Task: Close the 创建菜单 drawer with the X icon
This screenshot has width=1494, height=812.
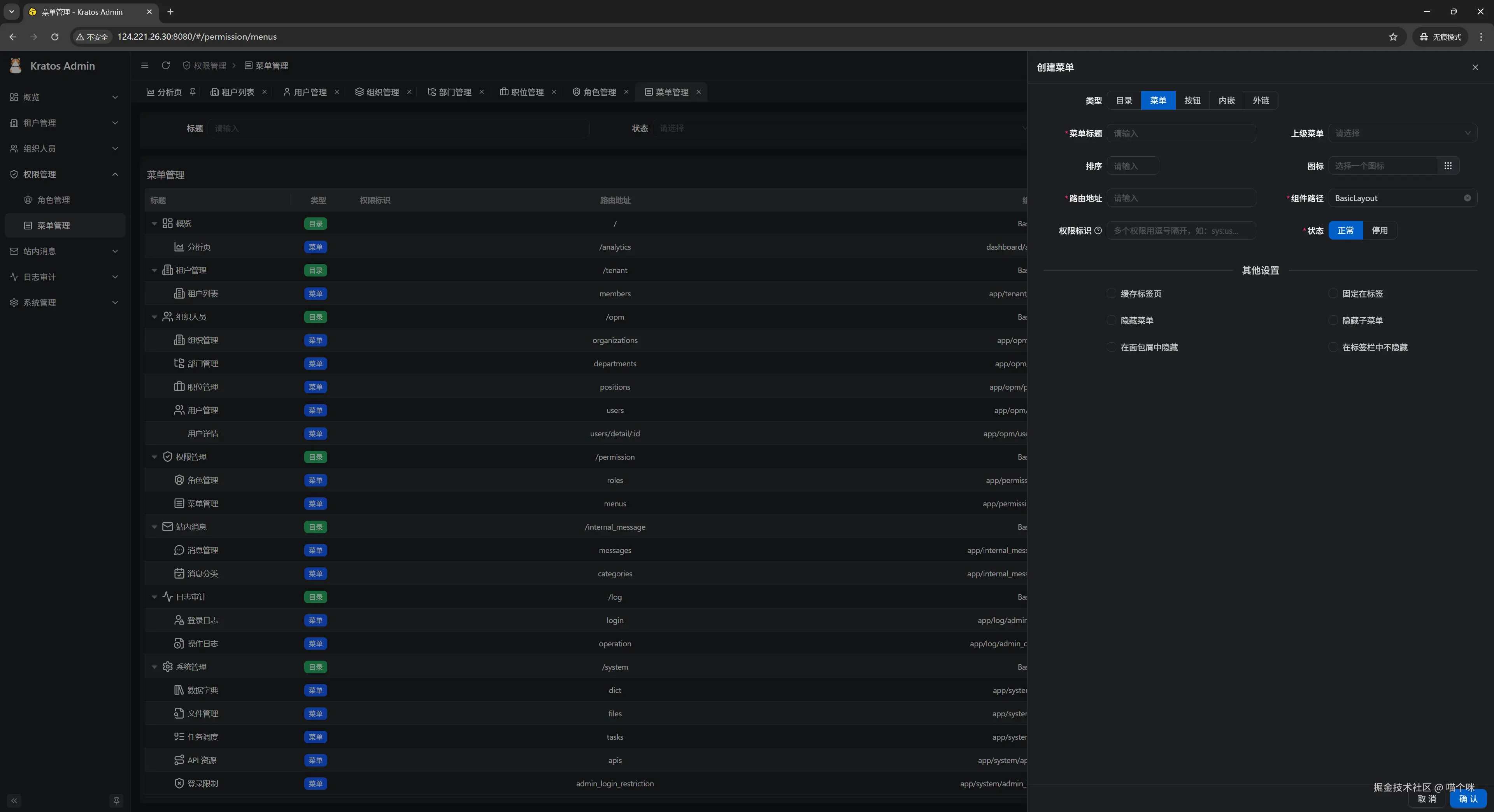Action: click(1475, 67)
